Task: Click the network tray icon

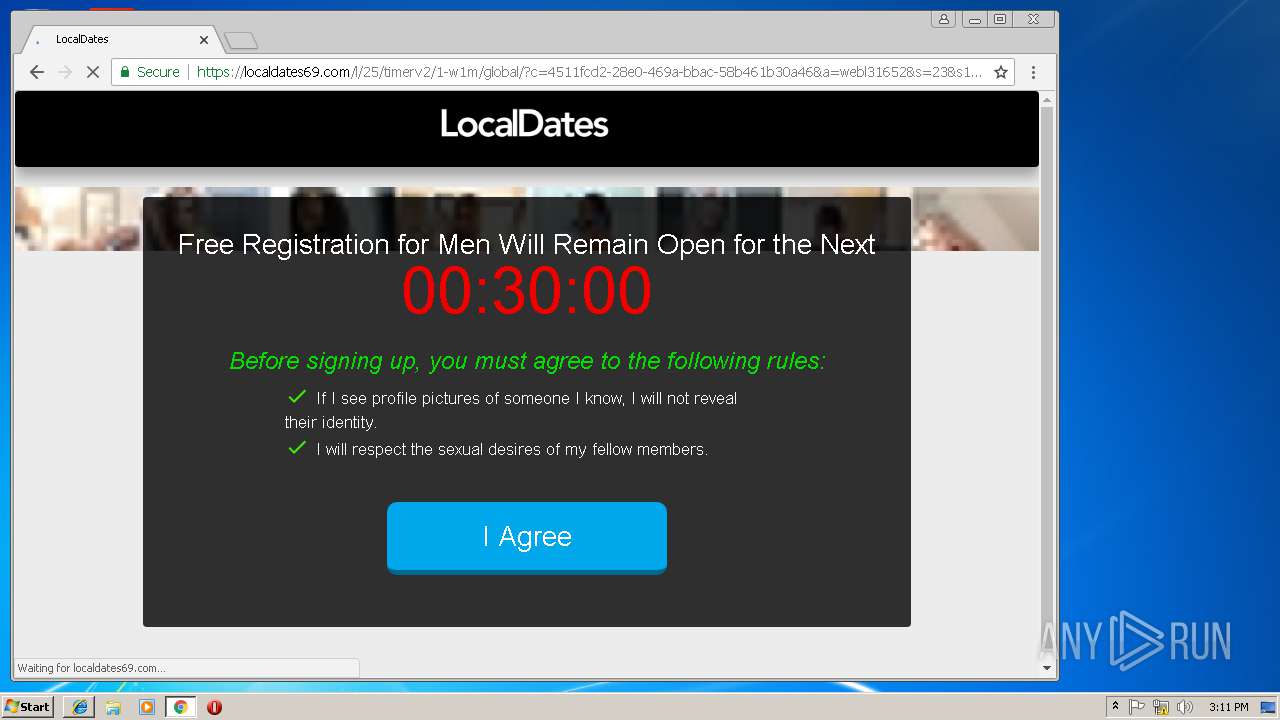Action: (1161, 707)
